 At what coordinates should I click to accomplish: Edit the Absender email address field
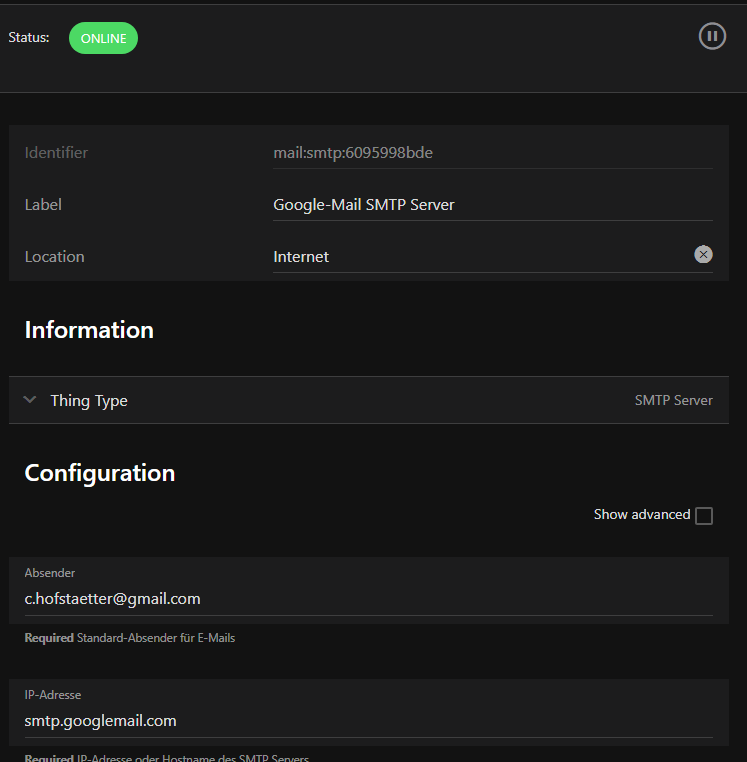[368, 599]
